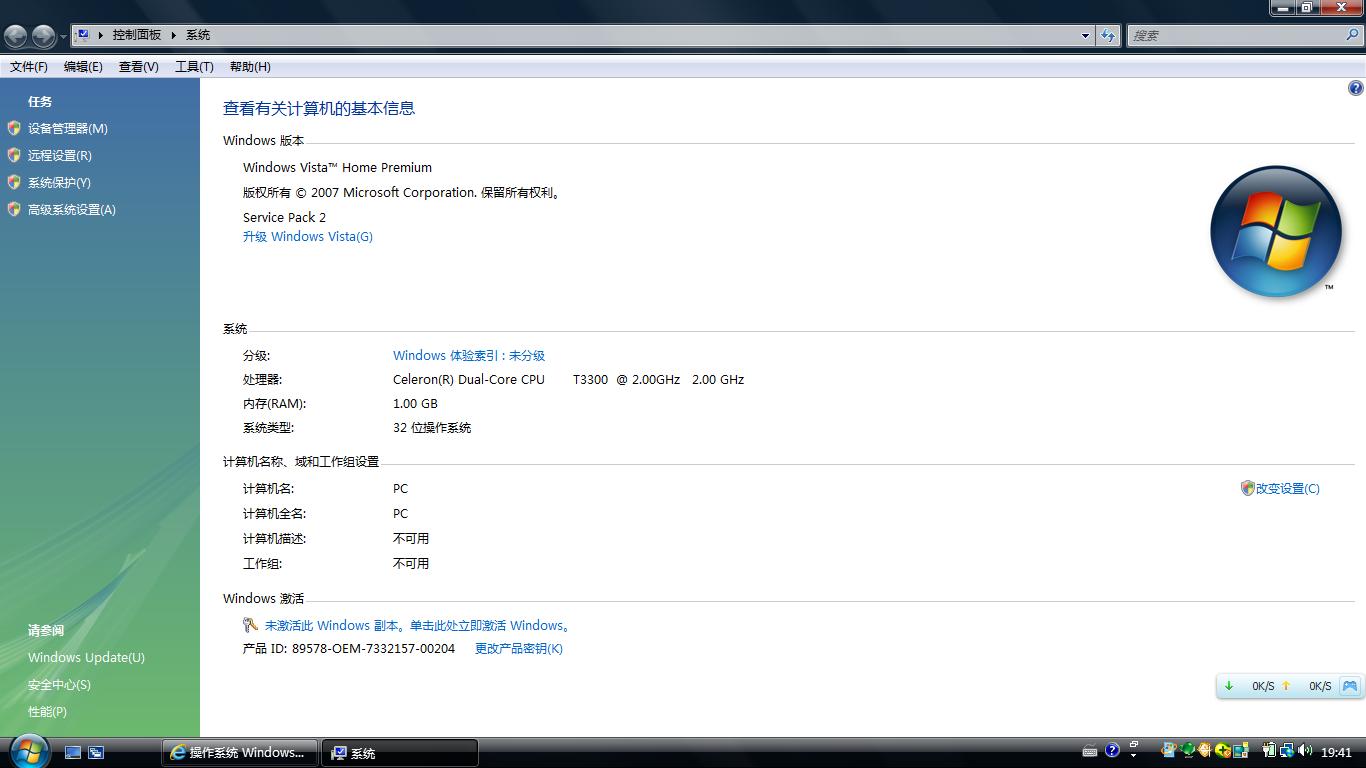Click the network connection tray icon
Screen dimensions: 1366x768
click(1287, 750)
